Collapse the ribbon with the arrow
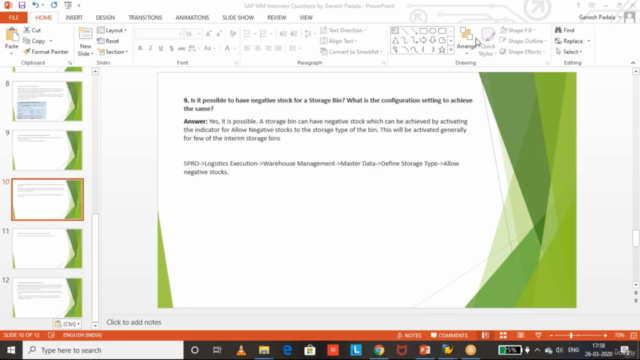 point(633,63)
